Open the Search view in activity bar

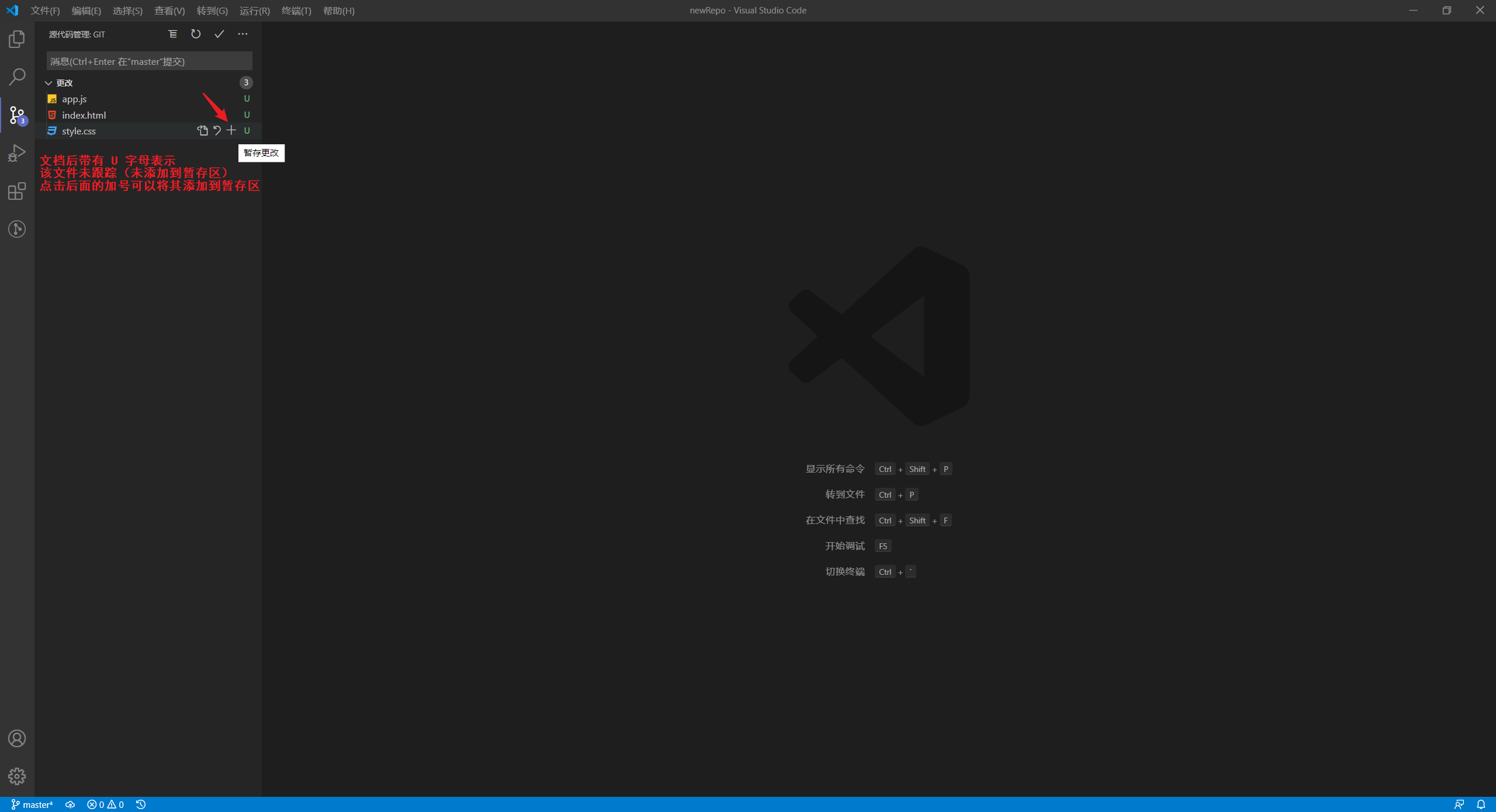coord(17,77)
